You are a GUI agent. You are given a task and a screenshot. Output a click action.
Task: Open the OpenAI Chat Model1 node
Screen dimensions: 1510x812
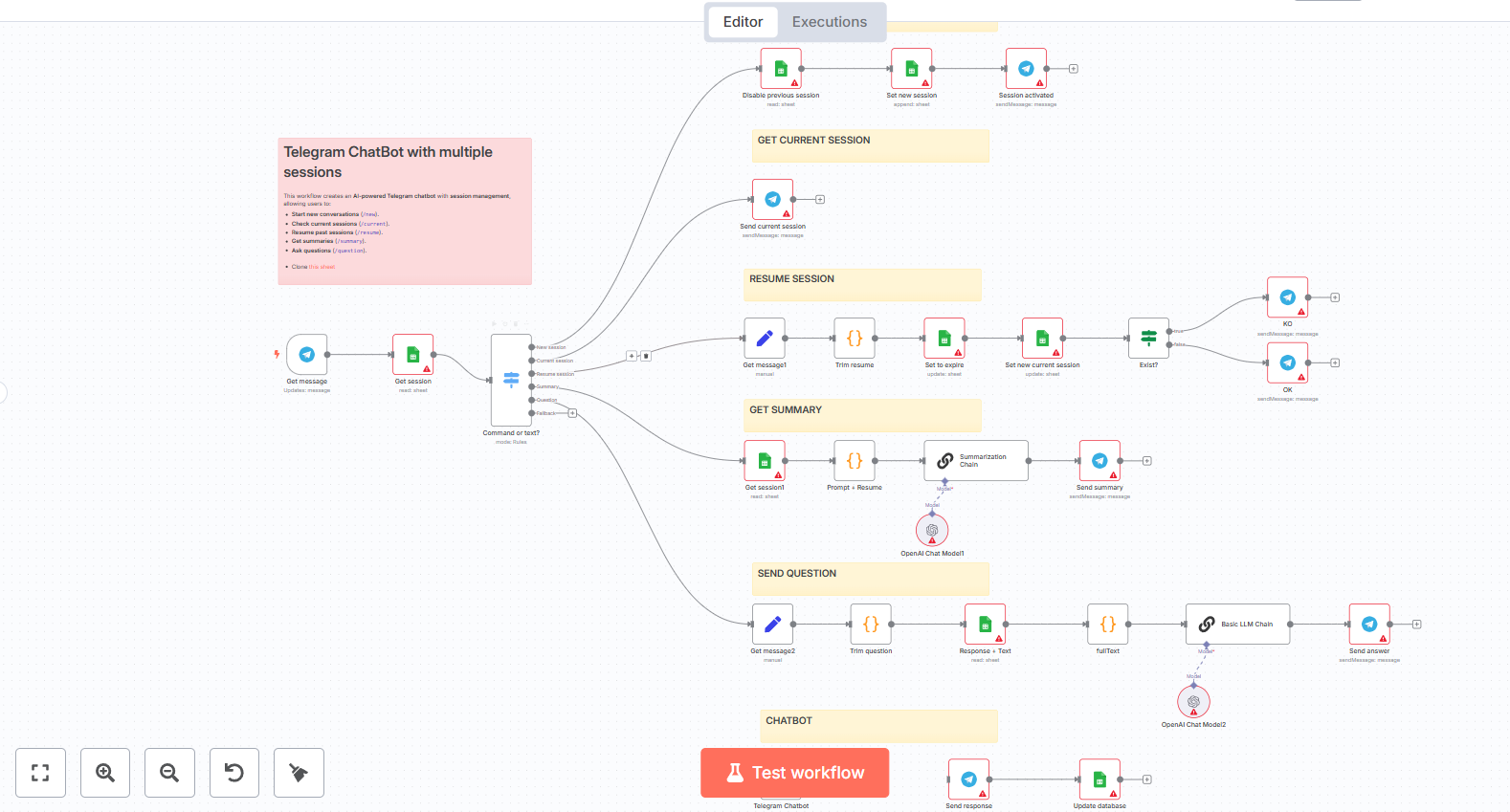(932, 530)
